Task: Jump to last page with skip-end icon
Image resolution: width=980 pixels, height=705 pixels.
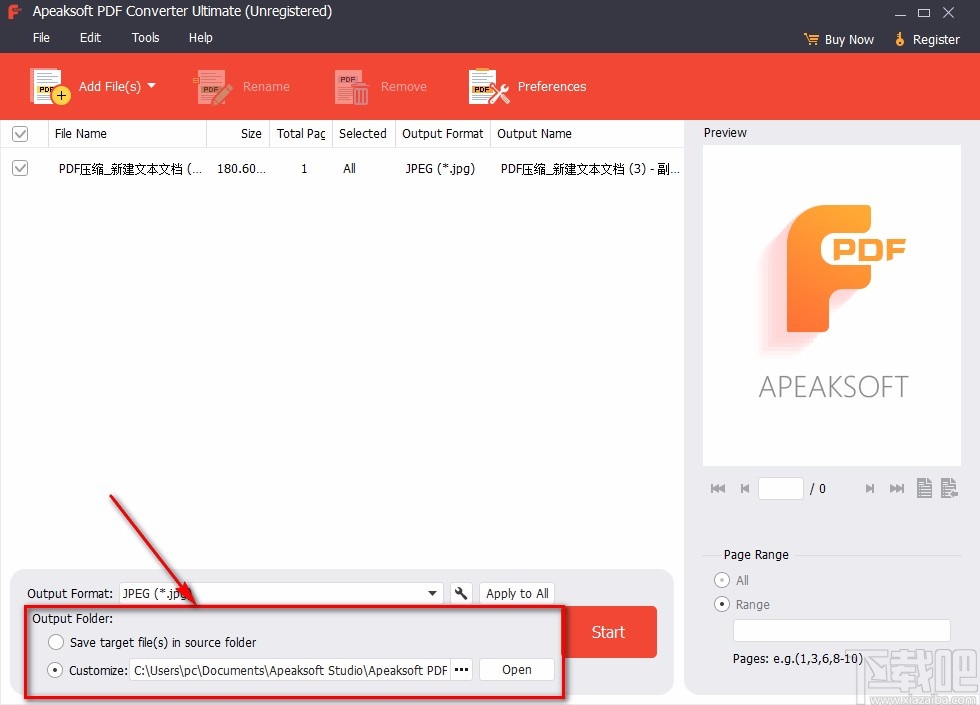Action: pos(896,488)
